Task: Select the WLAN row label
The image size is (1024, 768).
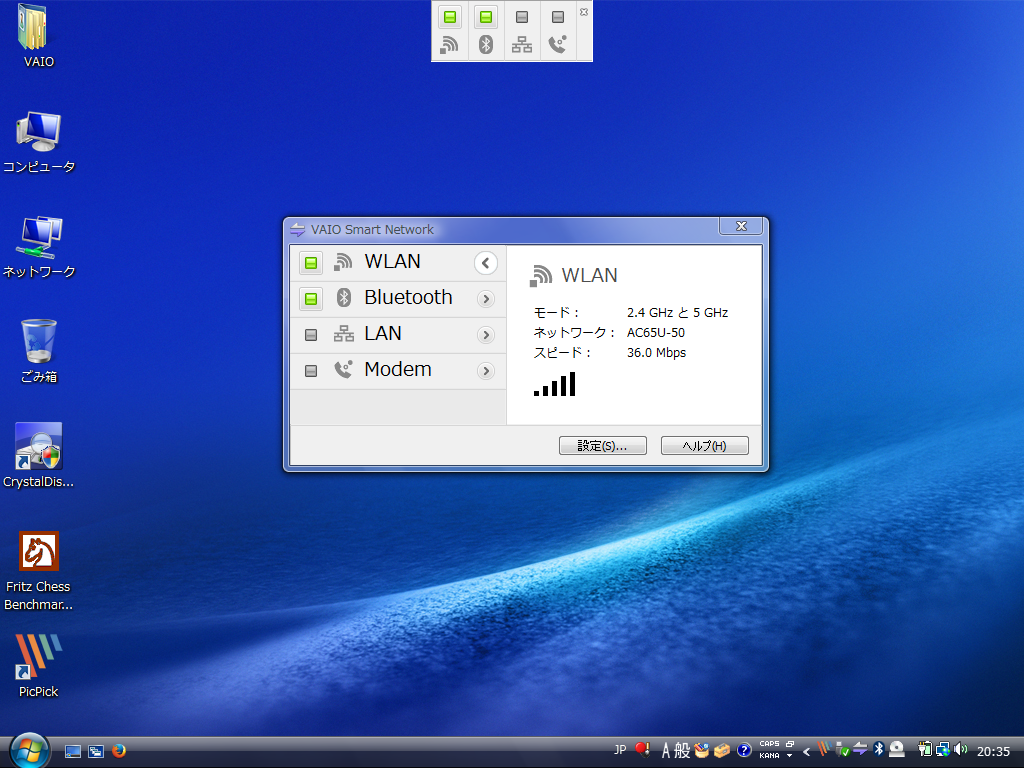Action: coord(392,261)
